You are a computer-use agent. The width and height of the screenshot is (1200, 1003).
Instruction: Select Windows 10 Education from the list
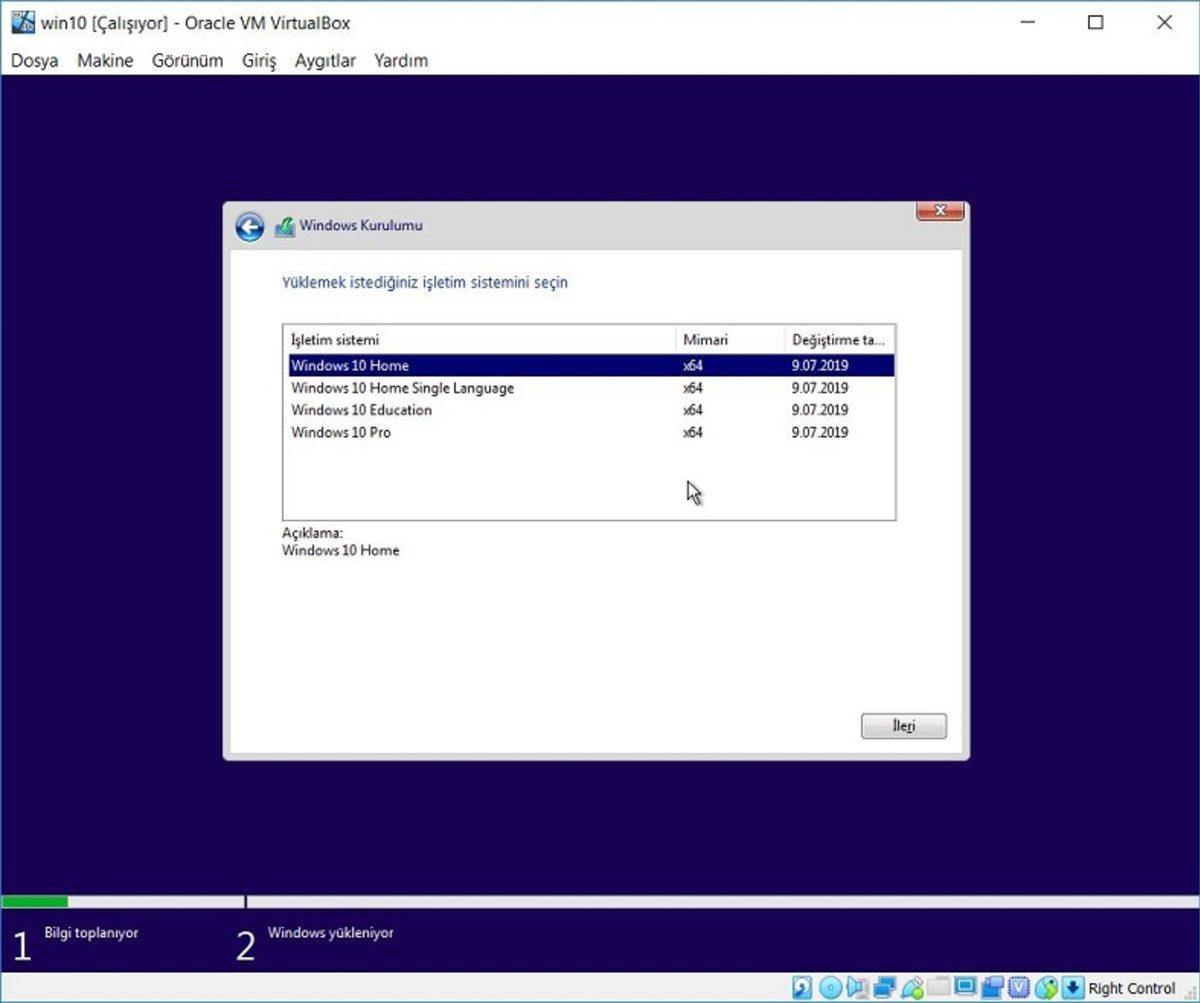tap(360, 410)
